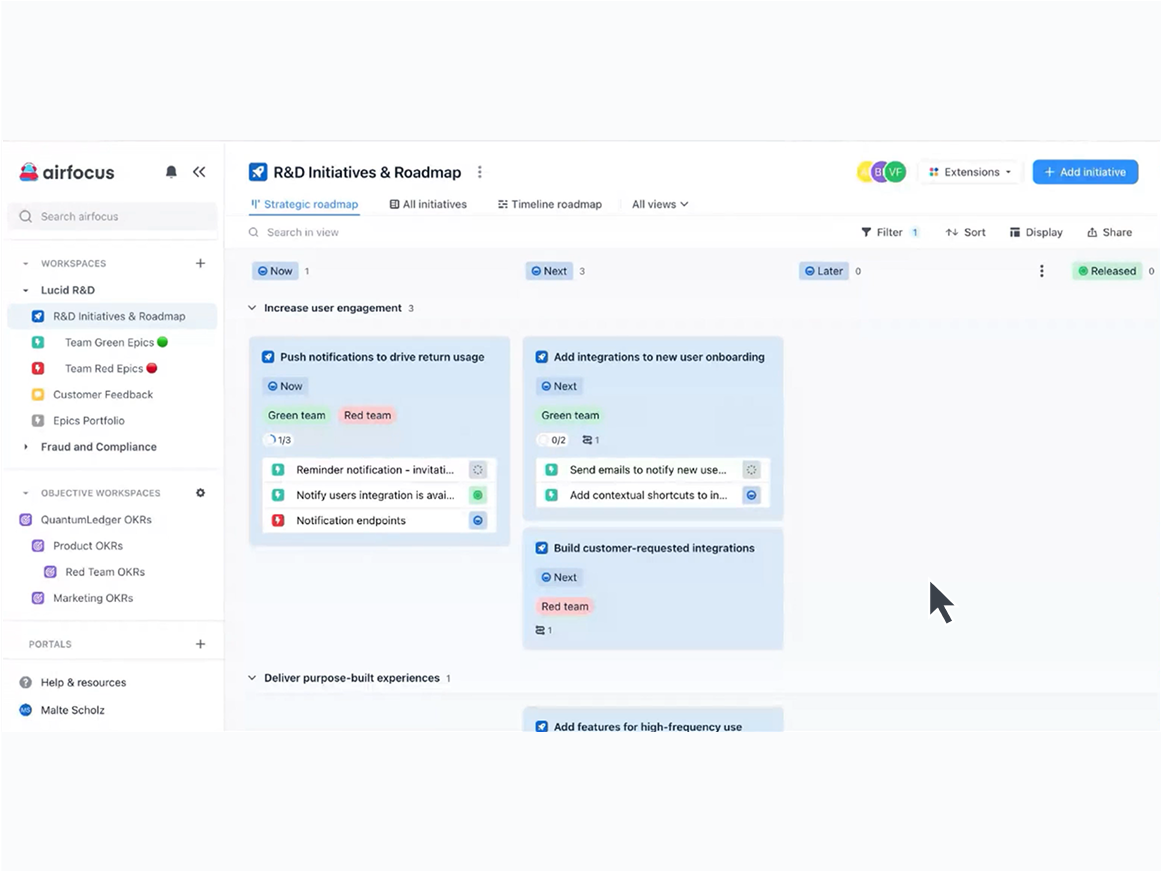This screenshot has height=871, width=1161.
Task: Toggle status of Add contextual shortcuts item
Action: (x=752, y=495)
